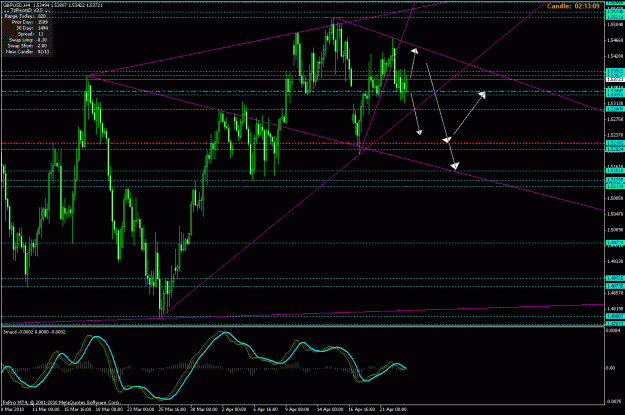Viewport: 625px width, 415px height.
Task: Click the '6 Apr 16:00' date label
Action: point(265,409)
